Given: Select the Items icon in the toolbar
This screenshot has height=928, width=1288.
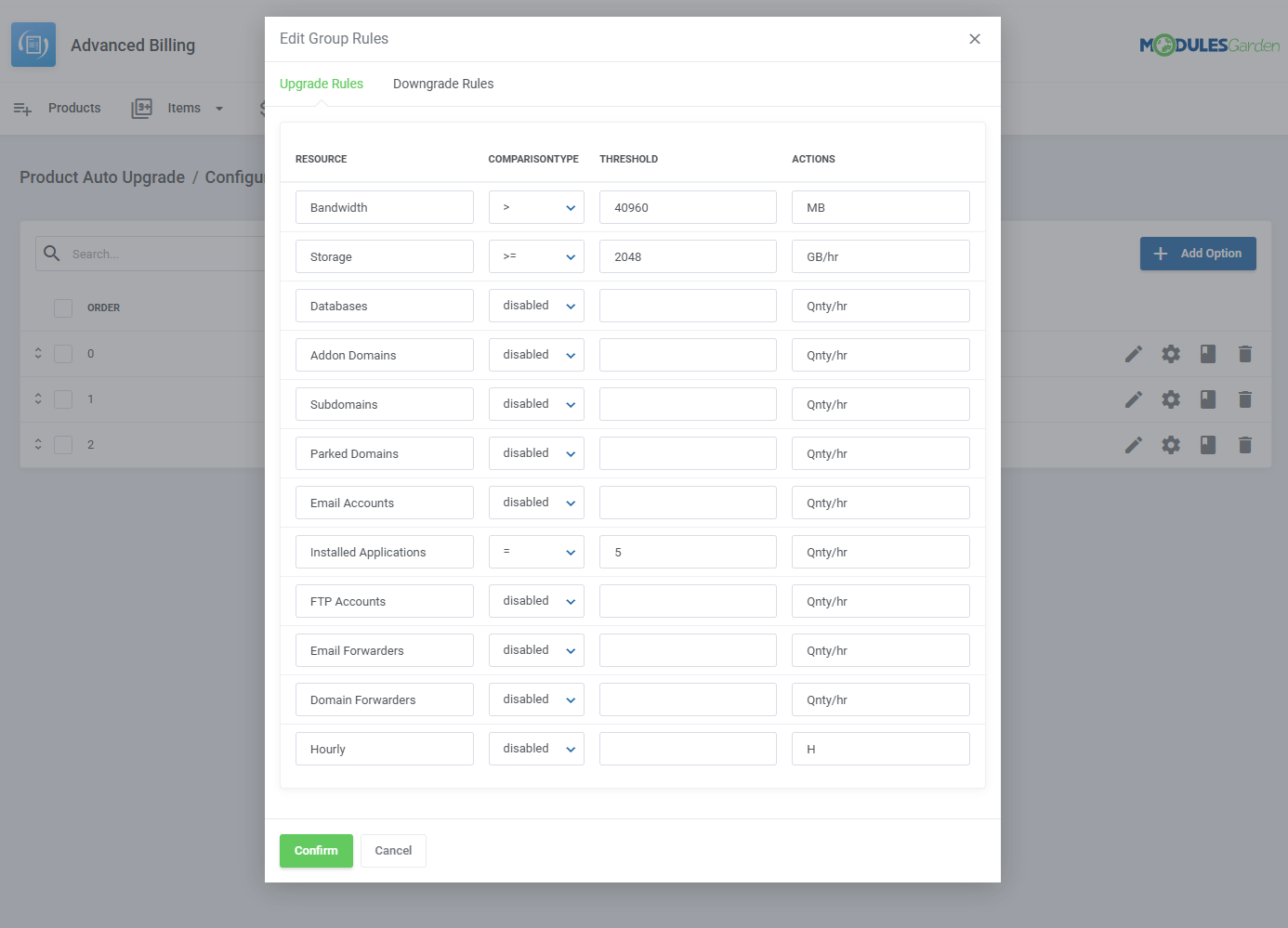Looking at the screenshot, I should pyautogui.click(x=141, y=108).
